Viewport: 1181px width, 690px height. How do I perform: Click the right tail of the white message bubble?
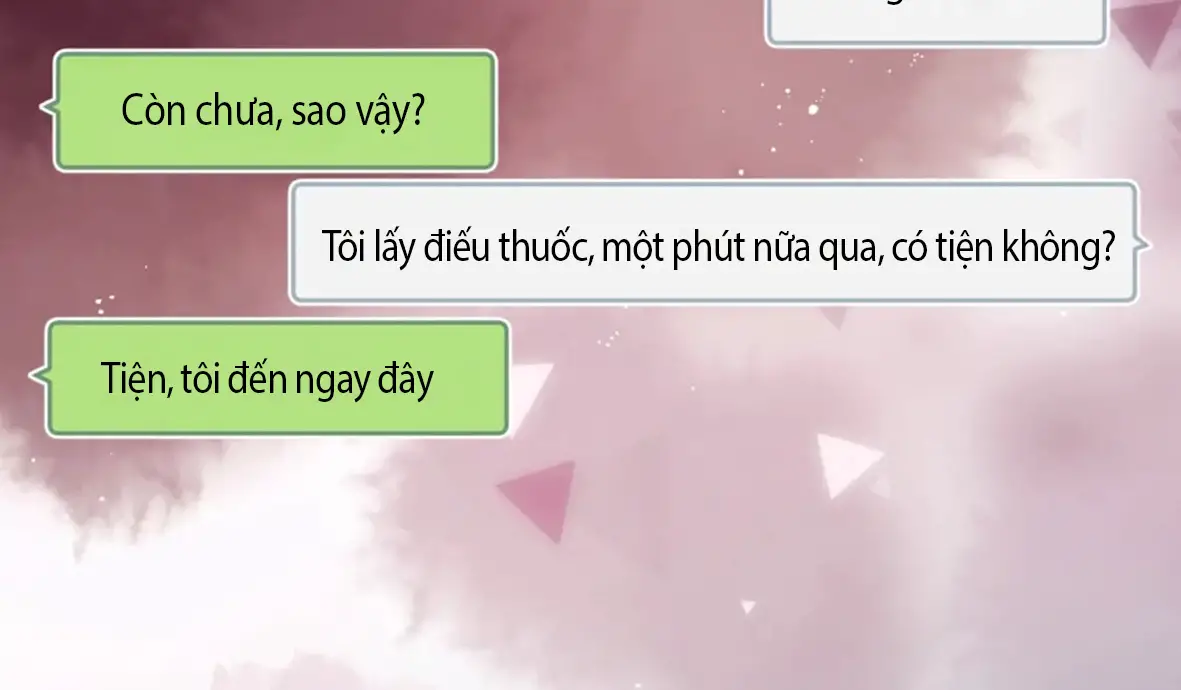point(1143,244)
